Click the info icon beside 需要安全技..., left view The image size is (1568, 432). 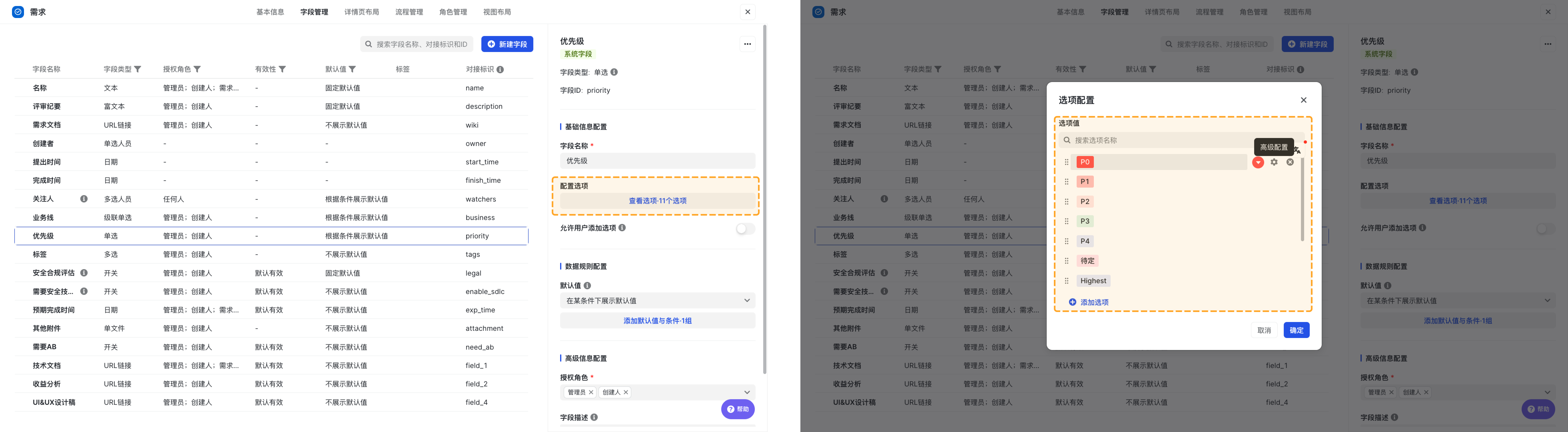pos(84,291)
